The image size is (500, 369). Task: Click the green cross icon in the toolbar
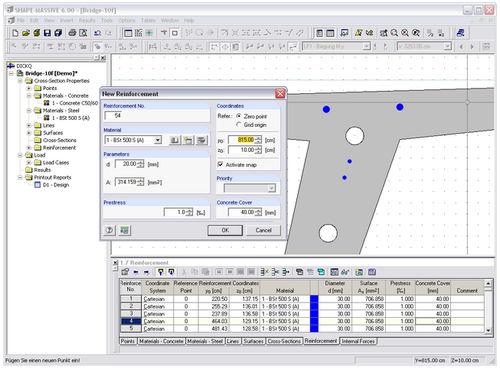pos(149,33)
